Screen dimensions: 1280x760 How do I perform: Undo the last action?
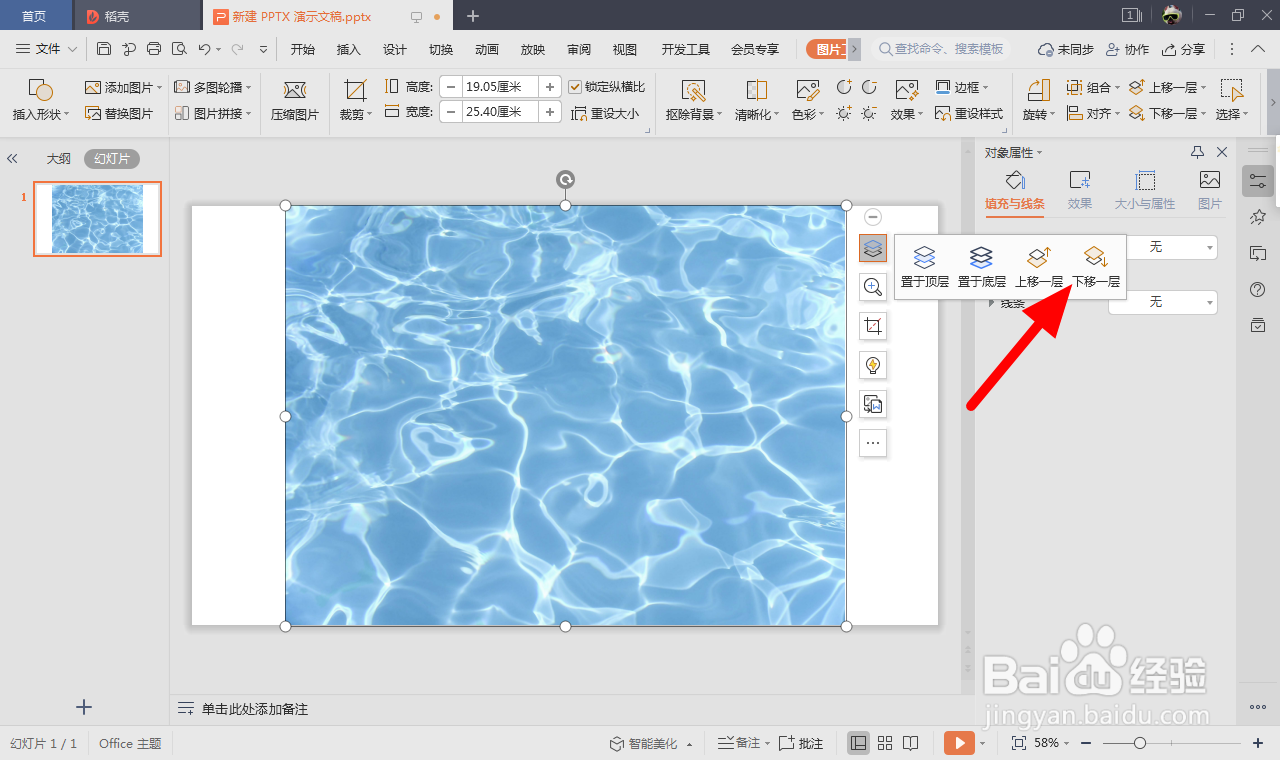pos(204,49)
